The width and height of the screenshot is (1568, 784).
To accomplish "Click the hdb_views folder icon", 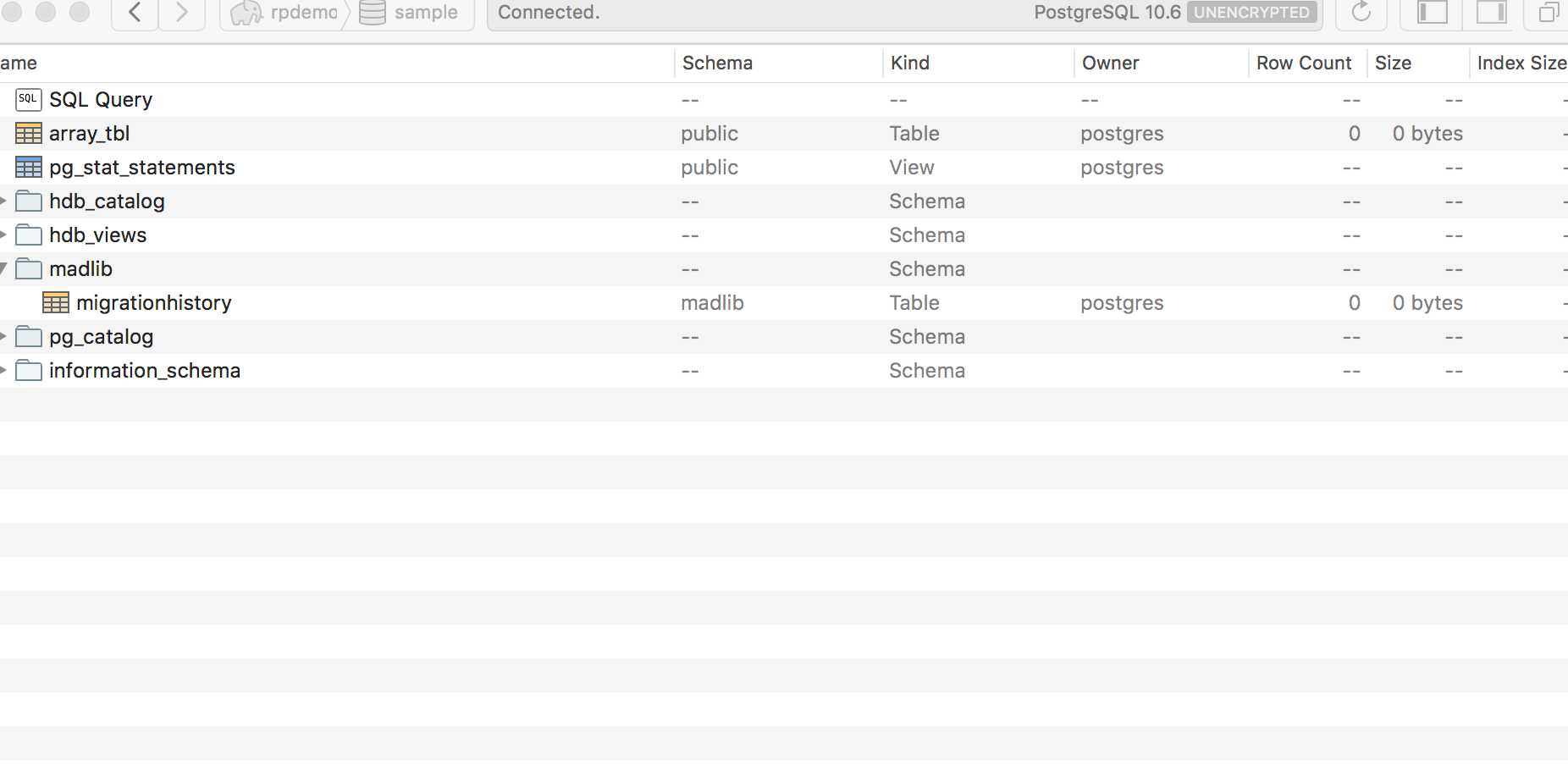I will [x=29, y=235].
